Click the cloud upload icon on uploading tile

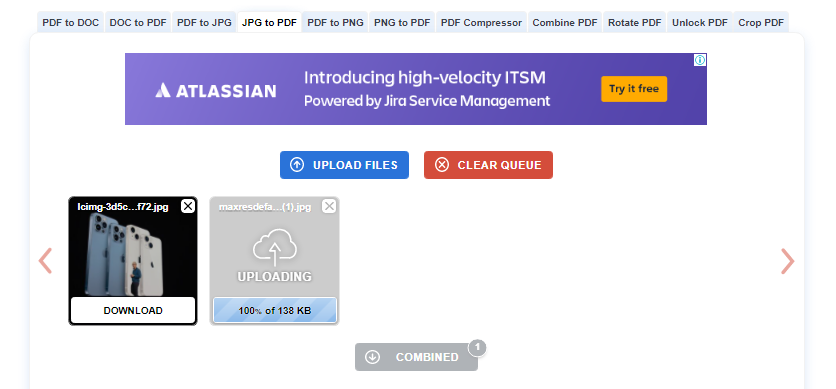(x=275, y=246)
